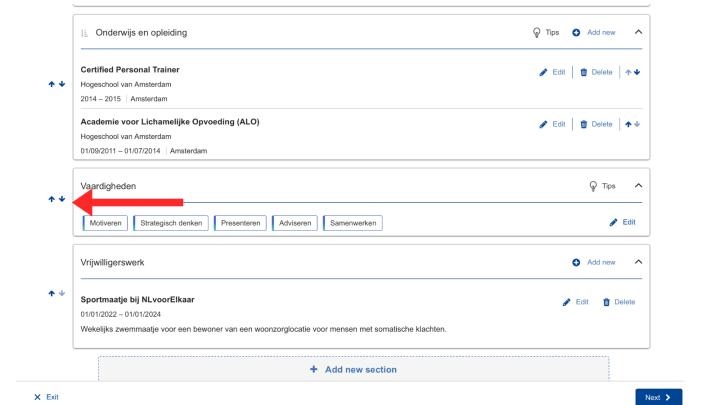Move the Vaardigheden section down
Image resolution: width=720 pixels, height=405 pixels.
click(63, 199)
